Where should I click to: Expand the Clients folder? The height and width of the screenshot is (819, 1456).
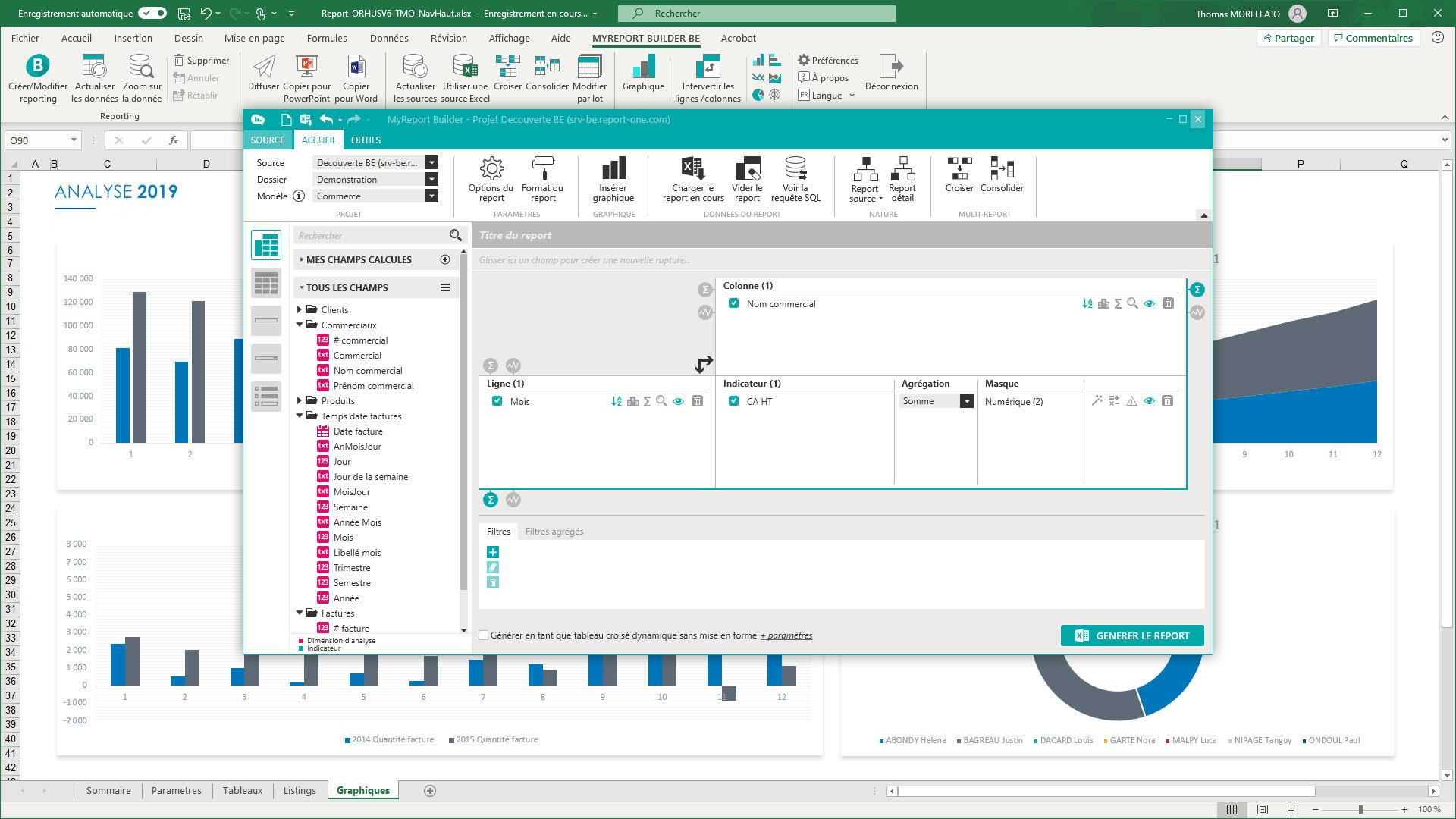point(299,309)
